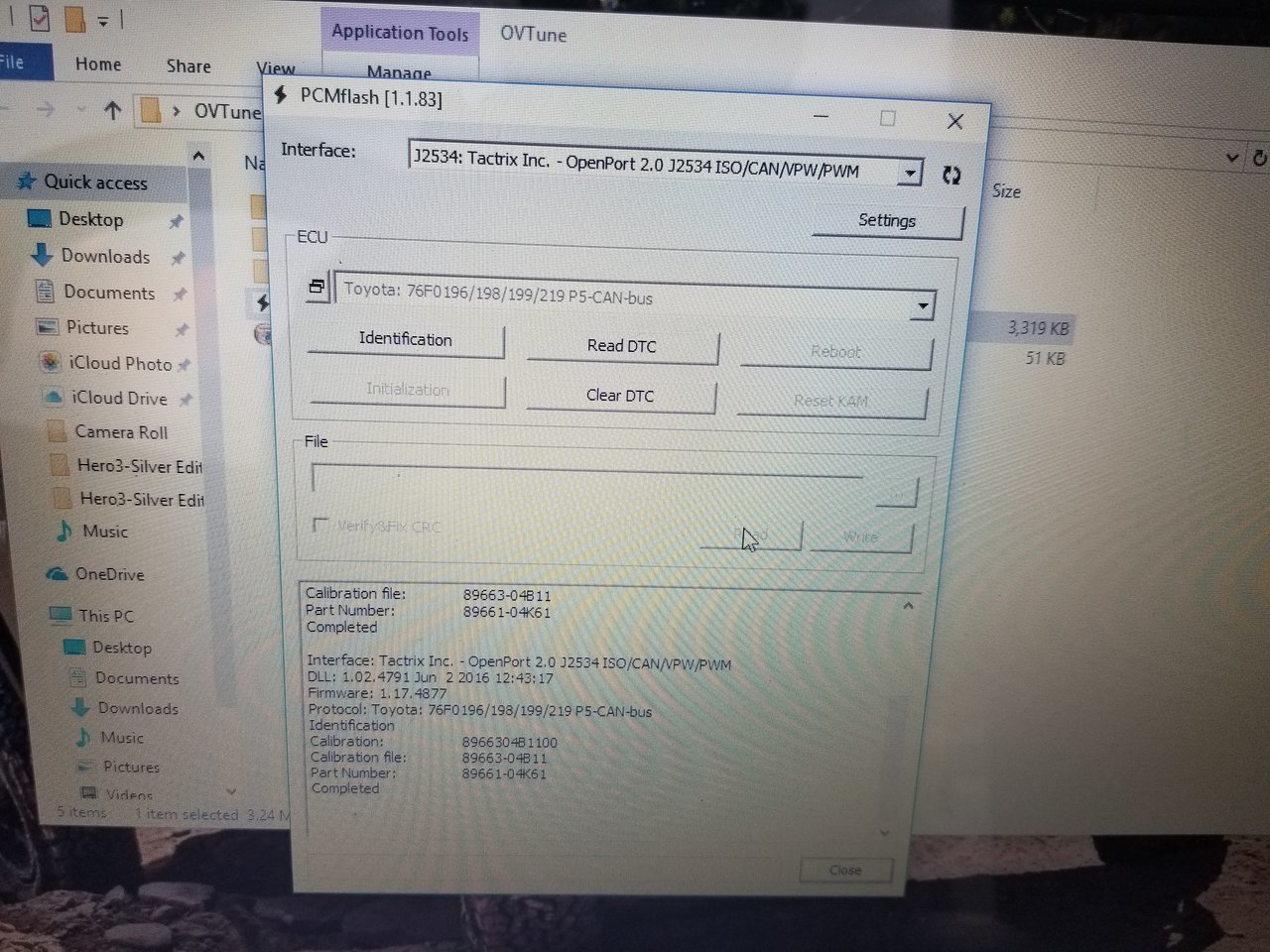Click the PCMflash lightning title icon
The image size is (1270, 952).
(x=281, y=95)
